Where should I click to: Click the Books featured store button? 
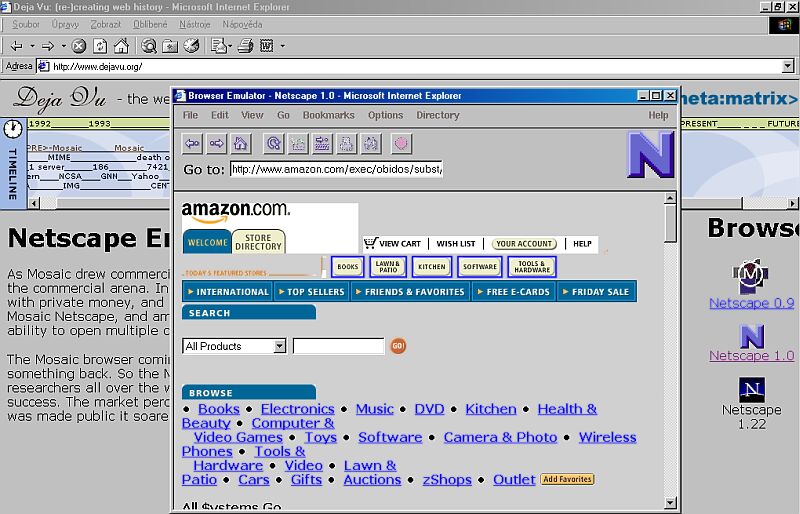click(x=347, y=266)
